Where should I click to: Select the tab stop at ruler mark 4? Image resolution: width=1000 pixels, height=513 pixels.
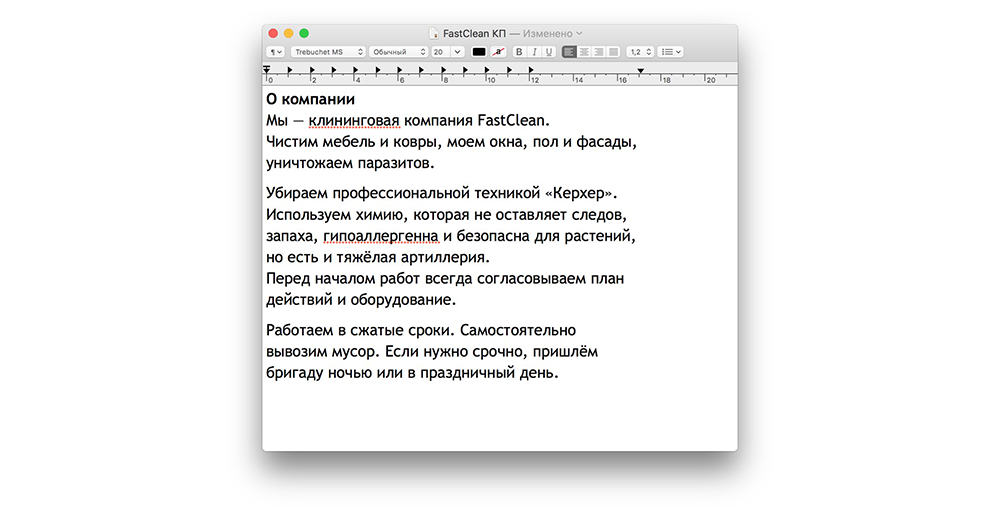356,70
